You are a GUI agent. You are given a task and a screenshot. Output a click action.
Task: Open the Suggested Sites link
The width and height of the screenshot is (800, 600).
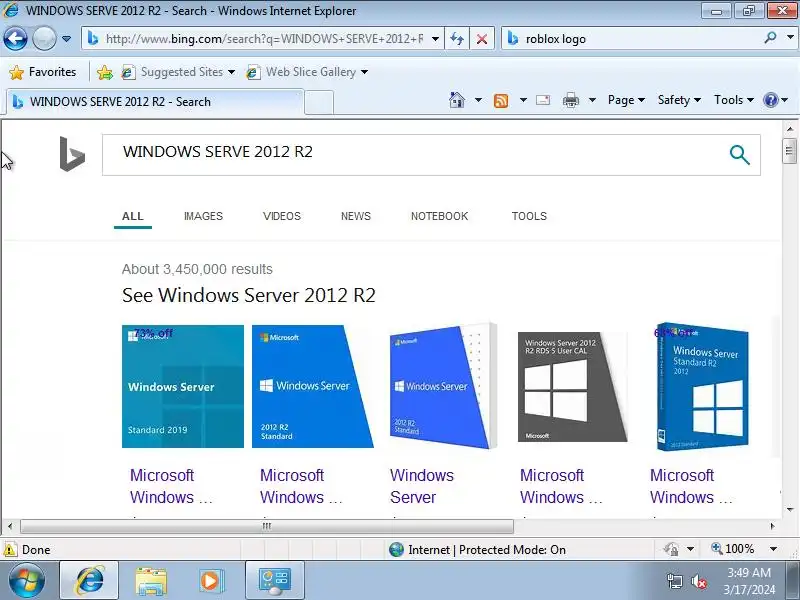tap(173, 72)
